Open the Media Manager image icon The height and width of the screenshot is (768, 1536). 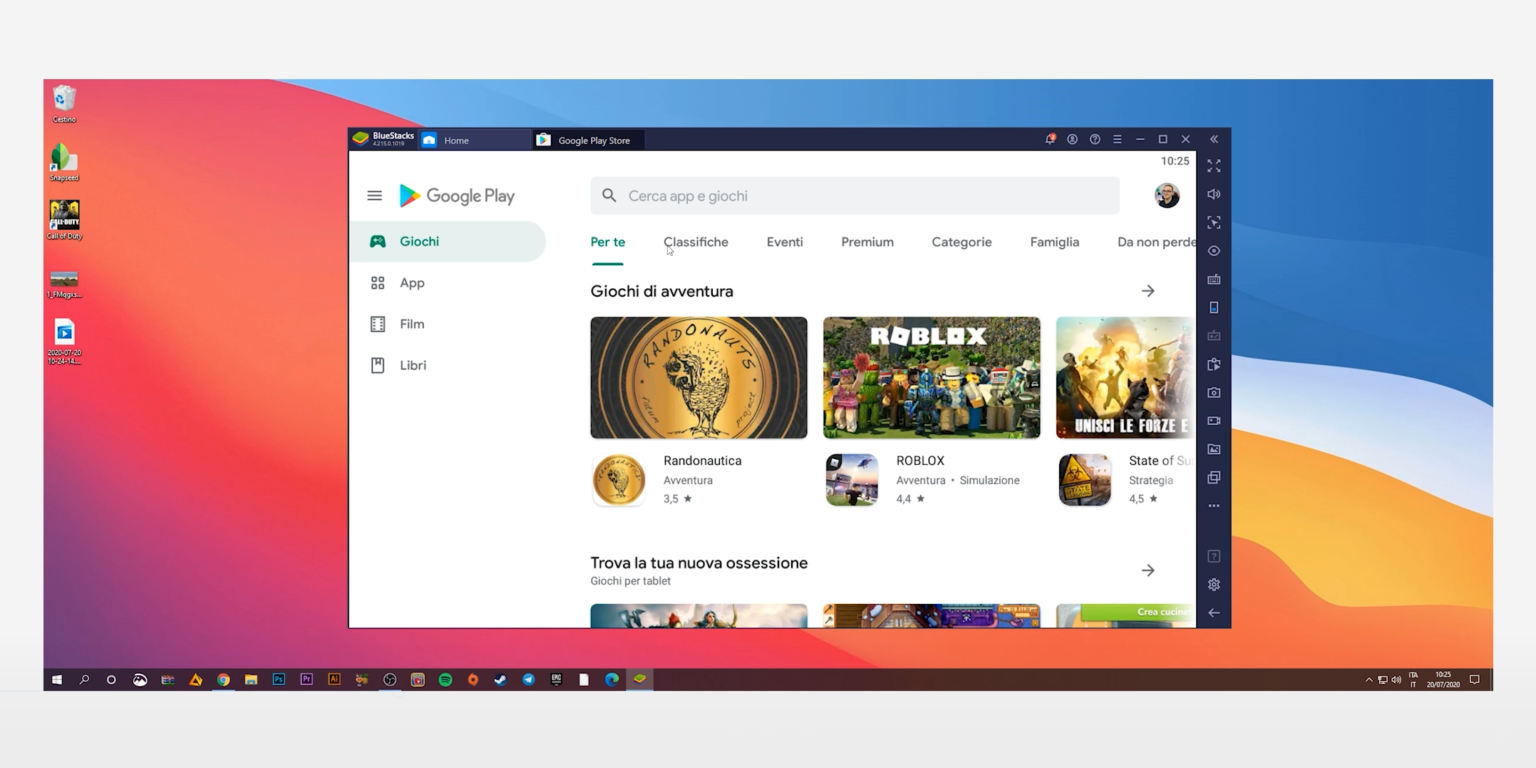coord(1213,448)
